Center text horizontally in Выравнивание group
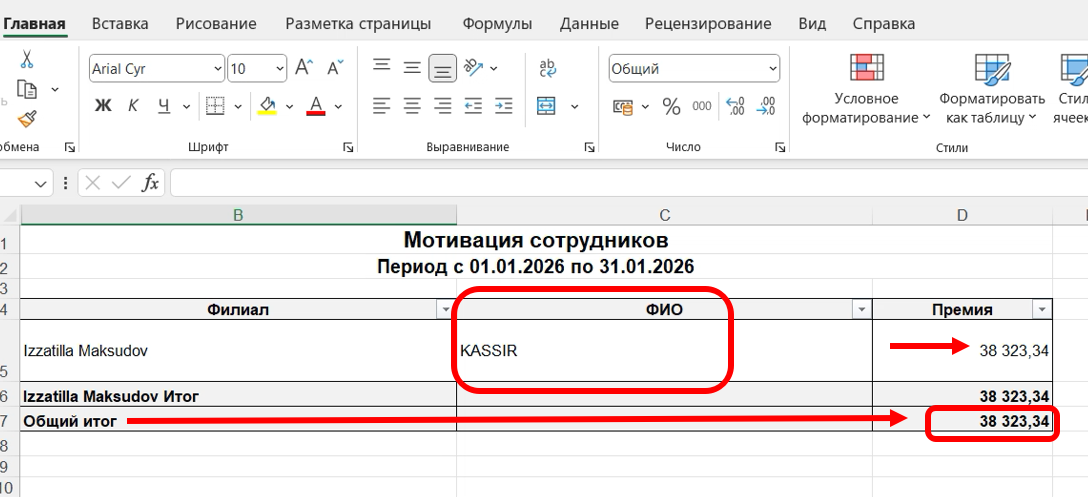Image resolution: width=1088 pixels, height=497 pixels. pyautogui.click(x=412, y=106)
